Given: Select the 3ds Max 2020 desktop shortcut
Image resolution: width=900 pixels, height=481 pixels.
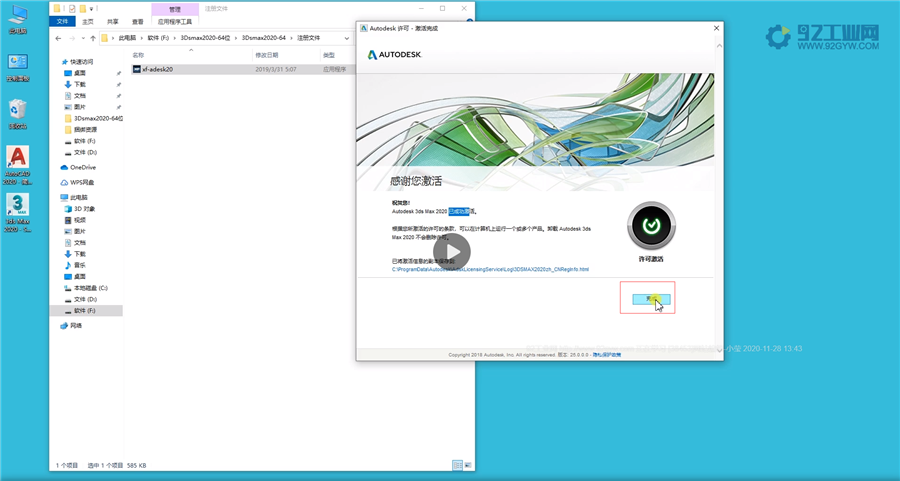Looking at the screenshot, I should [18, 212].
